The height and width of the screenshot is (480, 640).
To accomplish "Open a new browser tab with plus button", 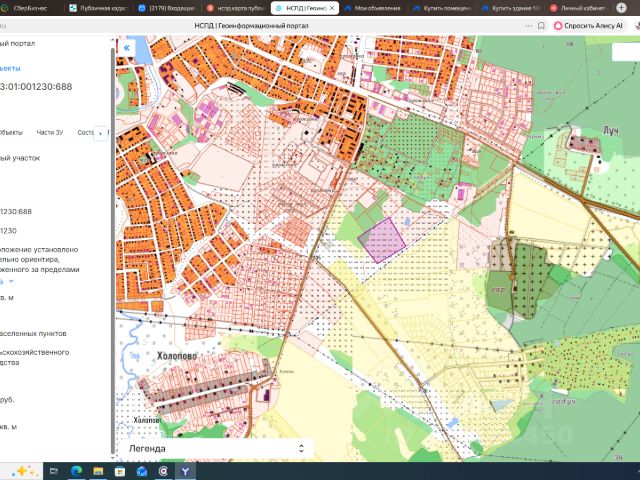I will 621,8.
